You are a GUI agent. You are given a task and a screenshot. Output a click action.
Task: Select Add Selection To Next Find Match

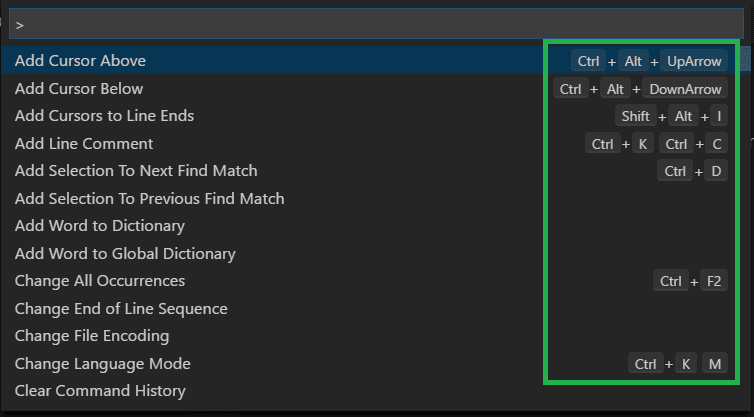136,171
